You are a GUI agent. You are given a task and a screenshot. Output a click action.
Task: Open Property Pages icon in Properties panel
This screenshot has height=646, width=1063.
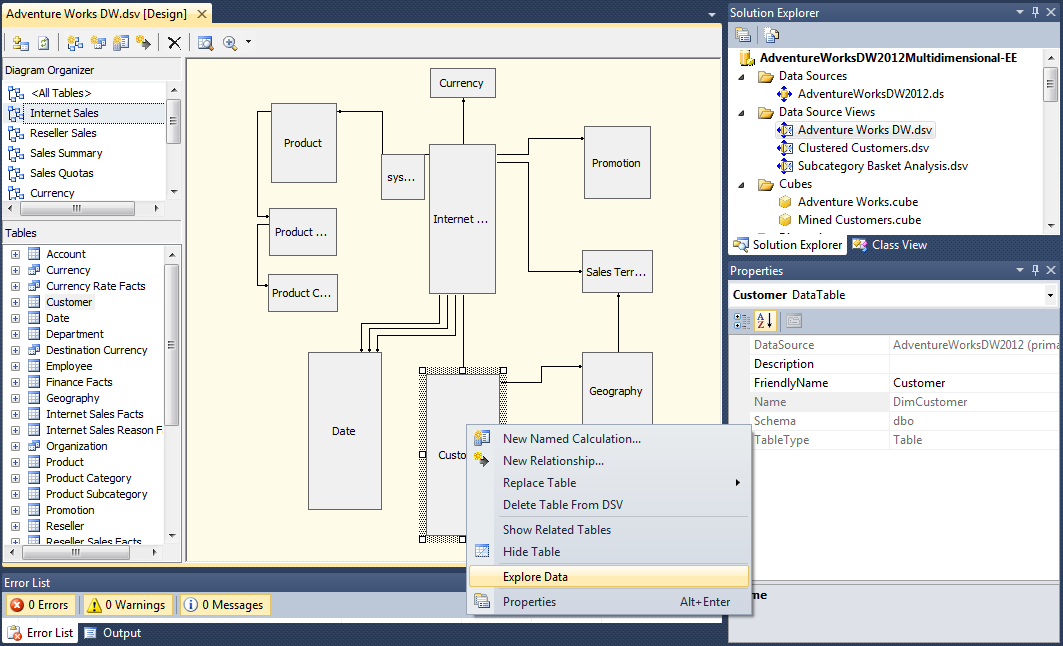pos(794,322)
